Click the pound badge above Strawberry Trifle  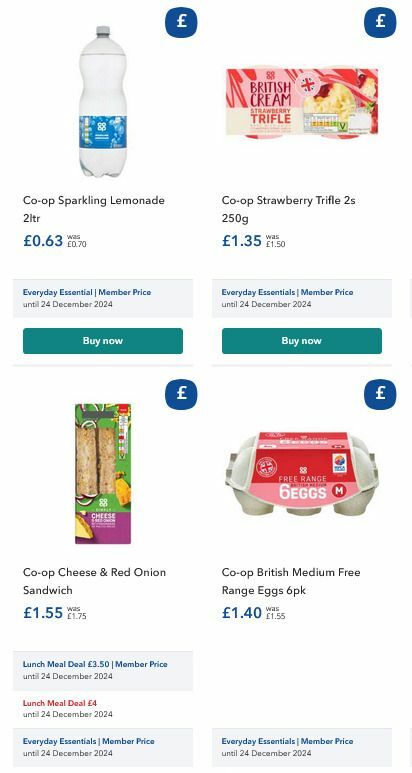coord(380,22)
